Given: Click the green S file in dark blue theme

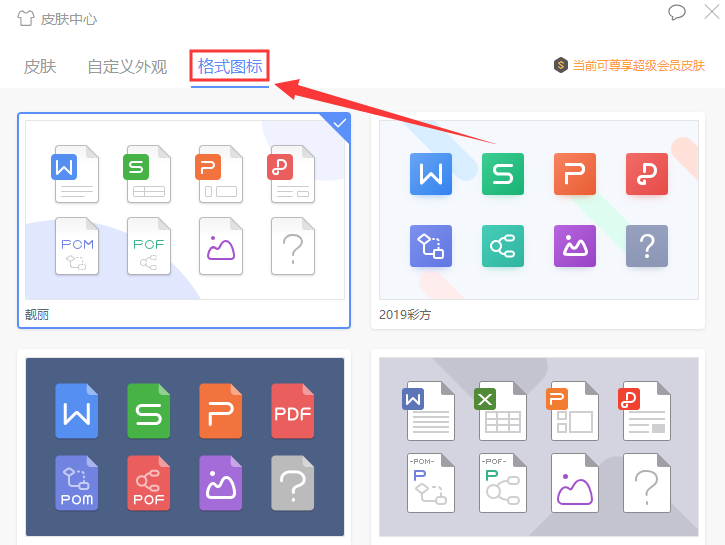Looking at the screenshot, I should pyautogui.click(x=149, y=411).
